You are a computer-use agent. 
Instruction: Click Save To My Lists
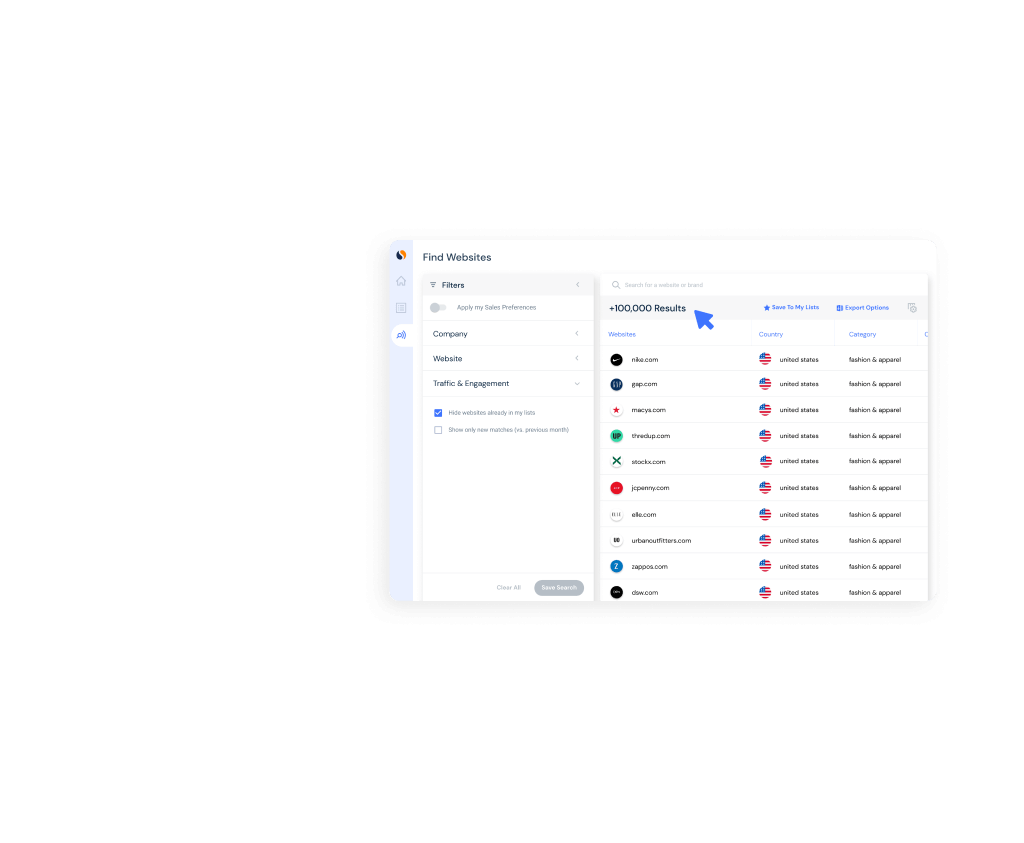pyautogui.click(x=791, y=308)
